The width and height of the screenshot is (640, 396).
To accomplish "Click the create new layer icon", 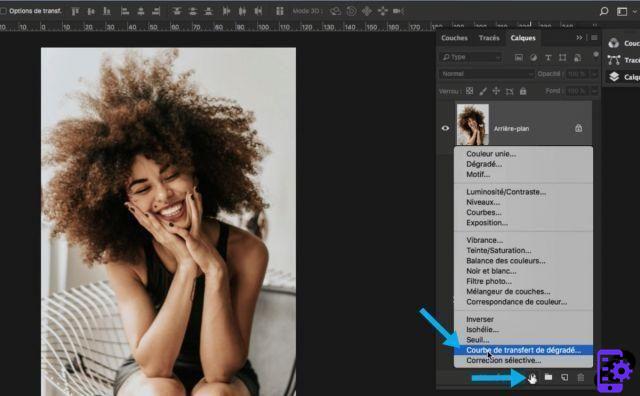I will click(564, 377).
